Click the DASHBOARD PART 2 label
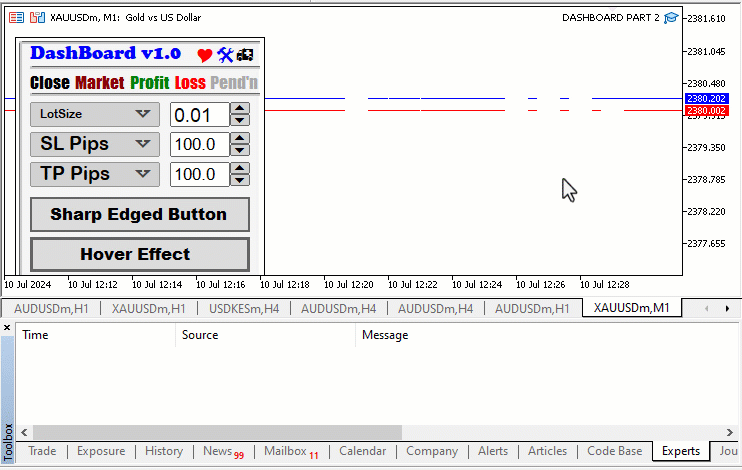742x470 pixels. [610, 18]
